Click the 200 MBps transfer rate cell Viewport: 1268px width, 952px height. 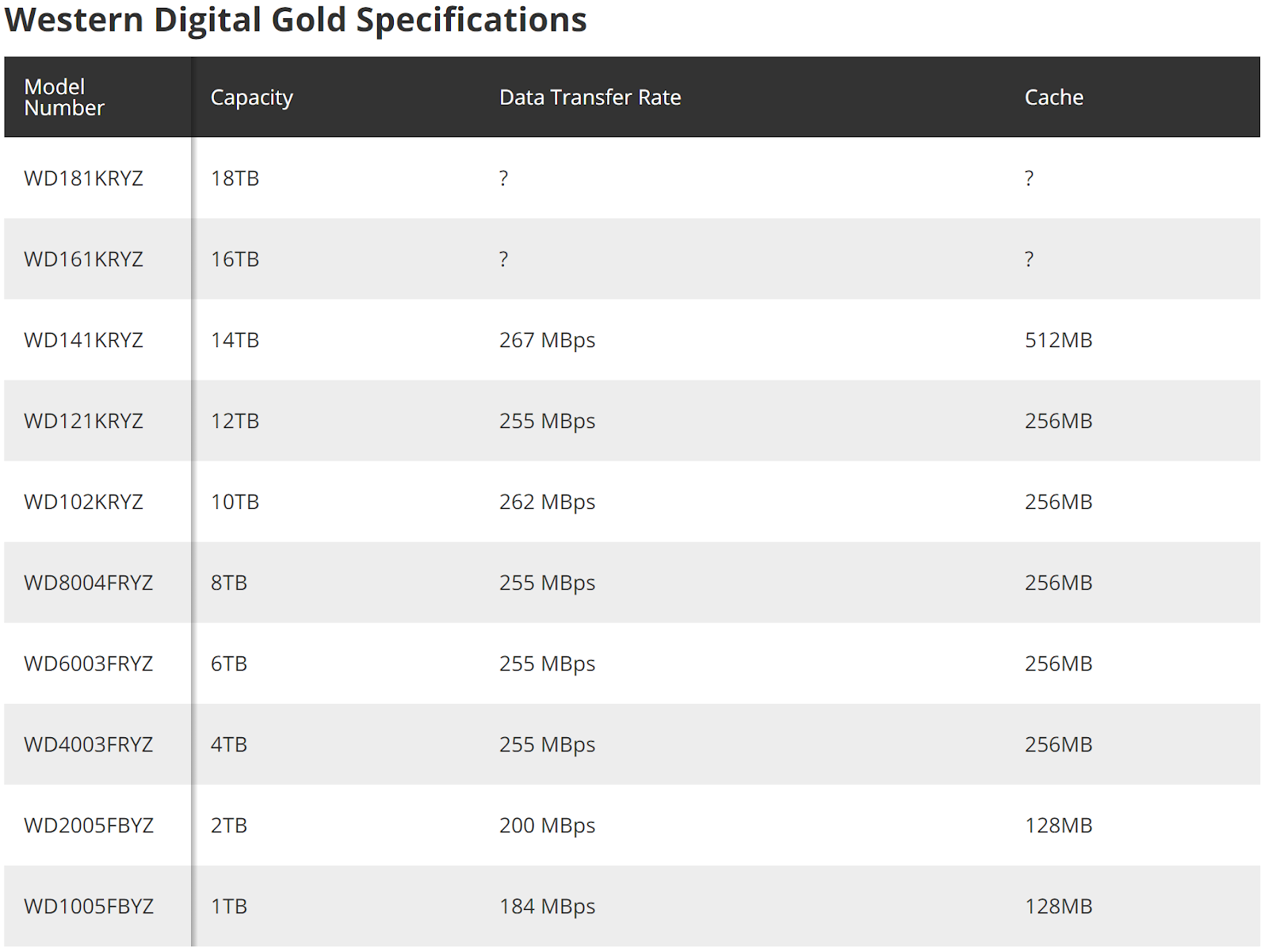pos(547,825)
